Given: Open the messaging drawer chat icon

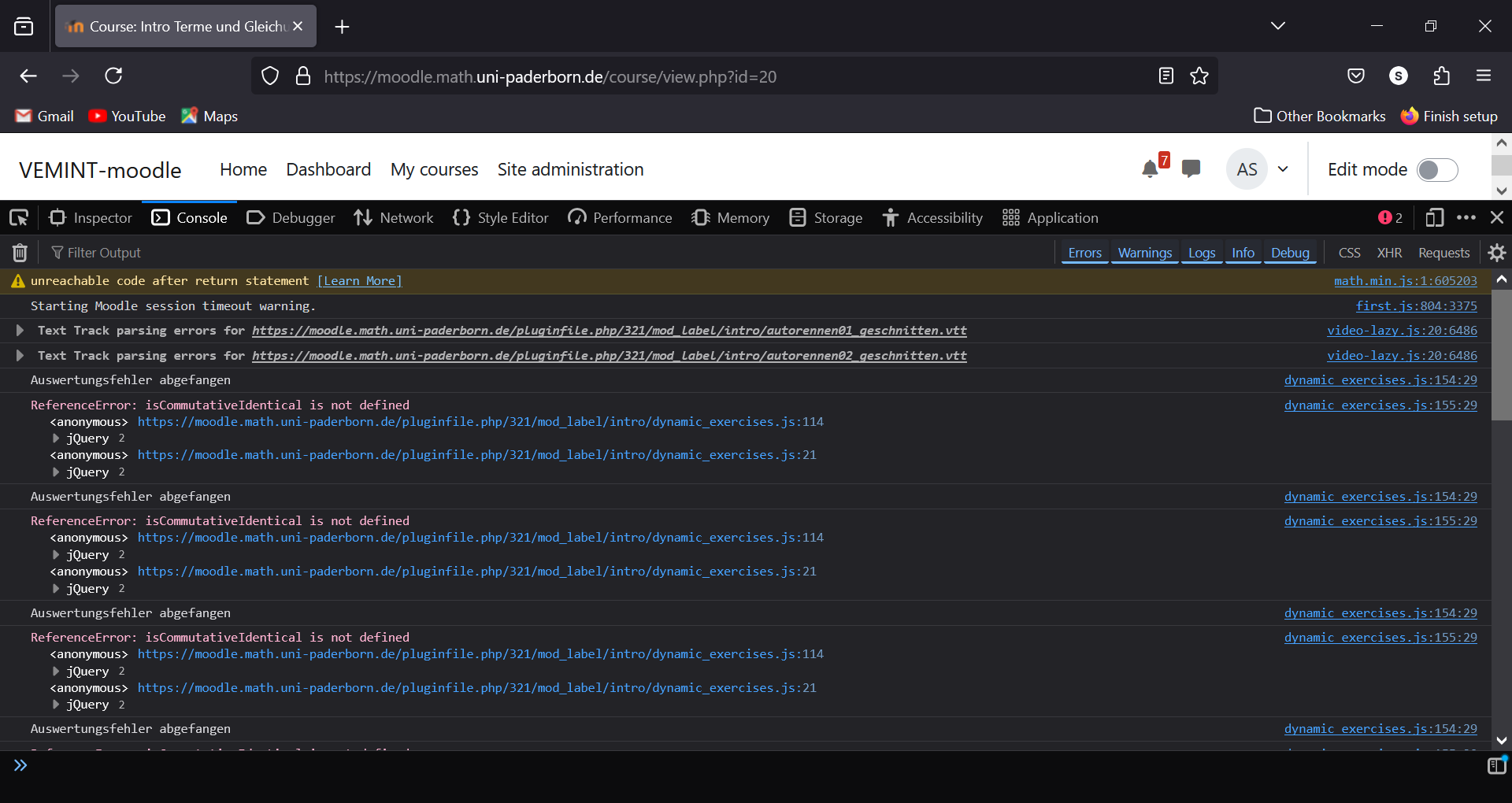Looking at the screenshot, I should pos(1191,168).
